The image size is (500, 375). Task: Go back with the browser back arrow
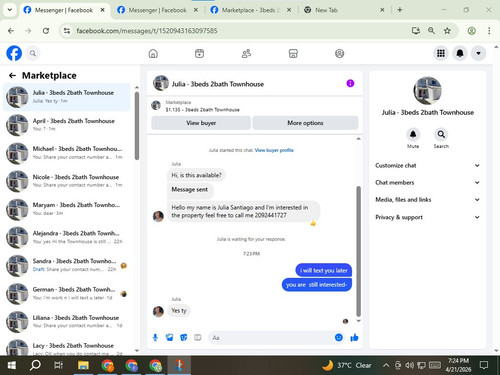[11, 31]
